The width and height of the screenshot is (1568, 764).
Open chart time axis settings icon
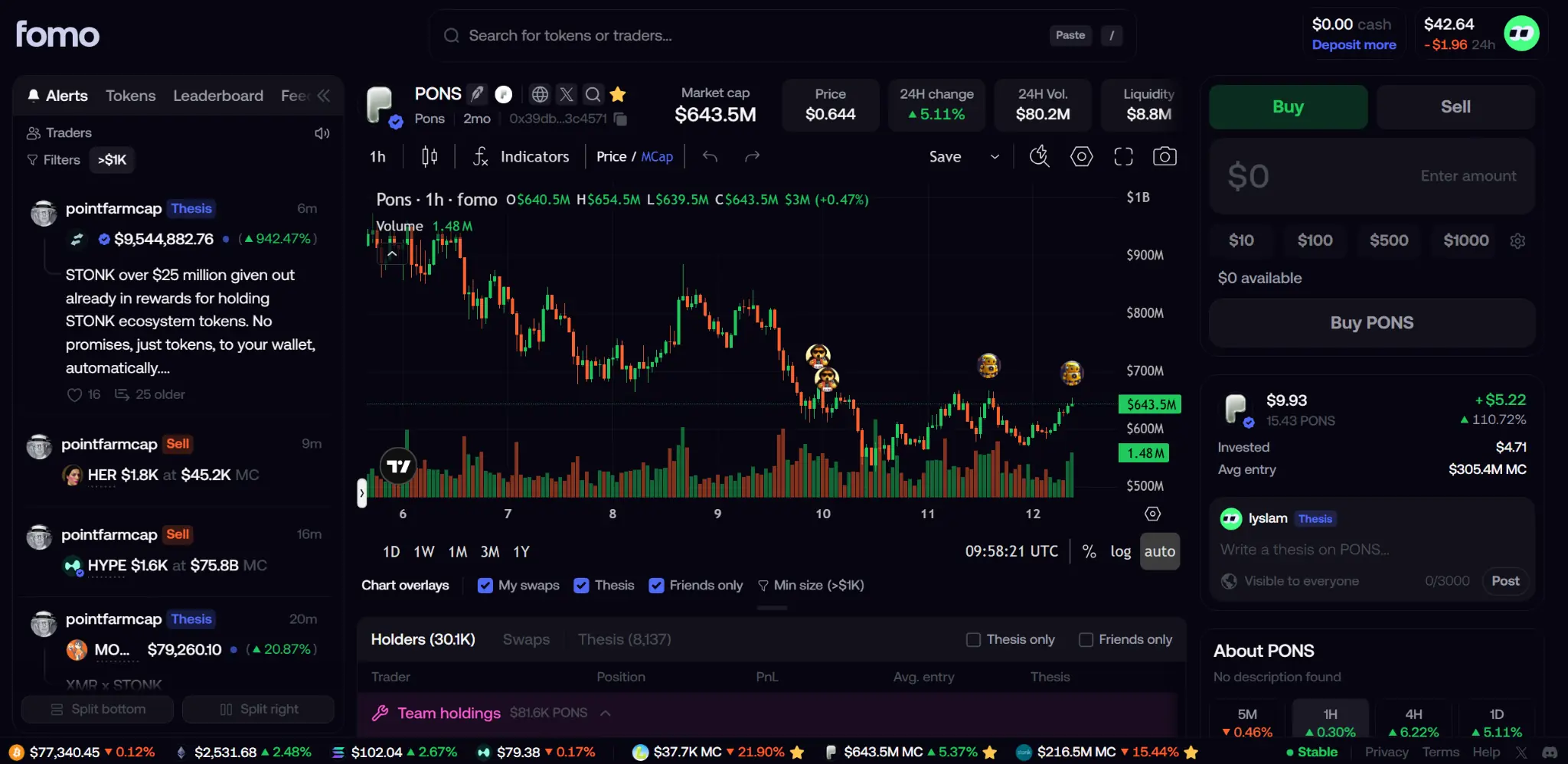tap(1152, 514)
